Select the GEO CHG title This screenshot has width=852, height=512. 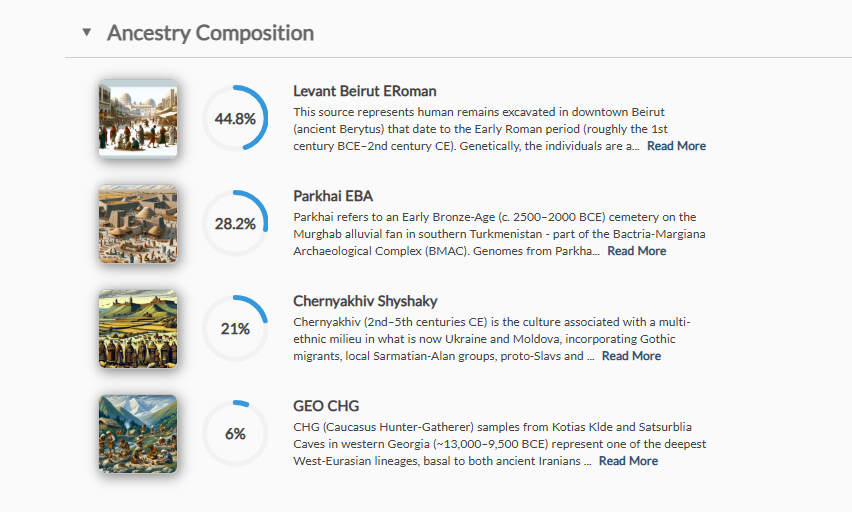coord(326,406)
